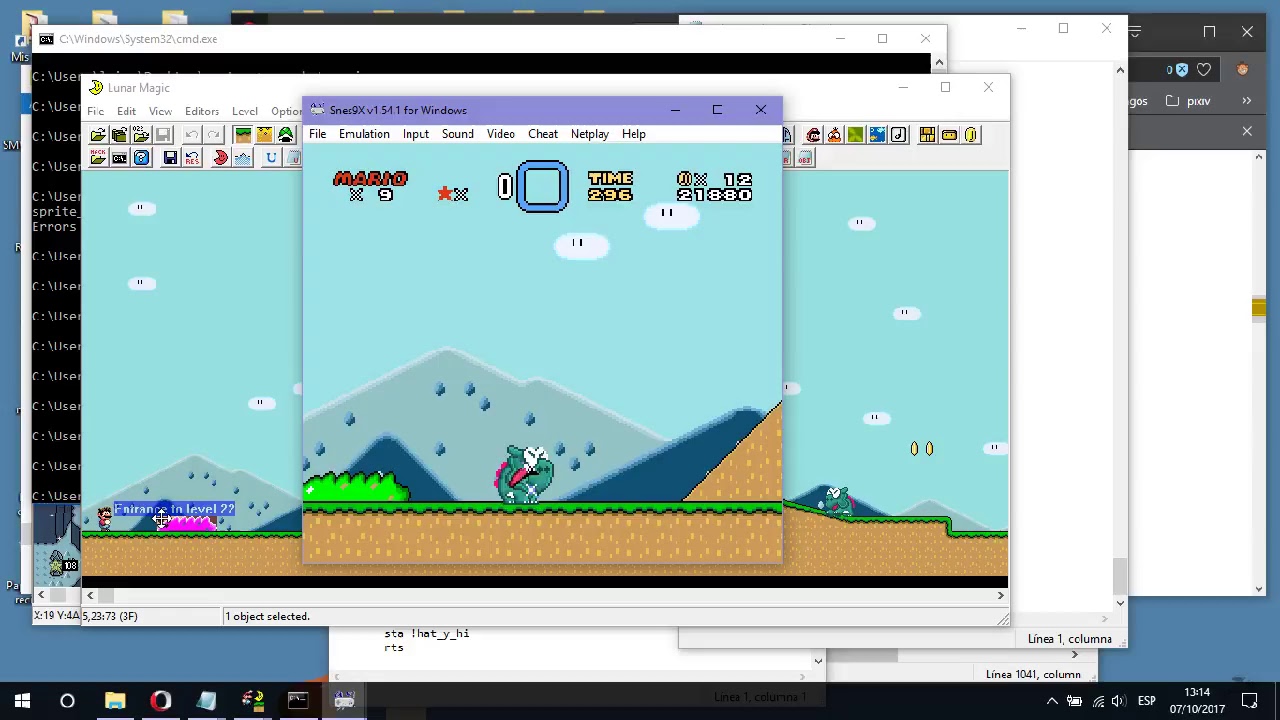Open the File menu in Snes9X
Viewport: 1280px width, 720px height.
tap(317, 134)
